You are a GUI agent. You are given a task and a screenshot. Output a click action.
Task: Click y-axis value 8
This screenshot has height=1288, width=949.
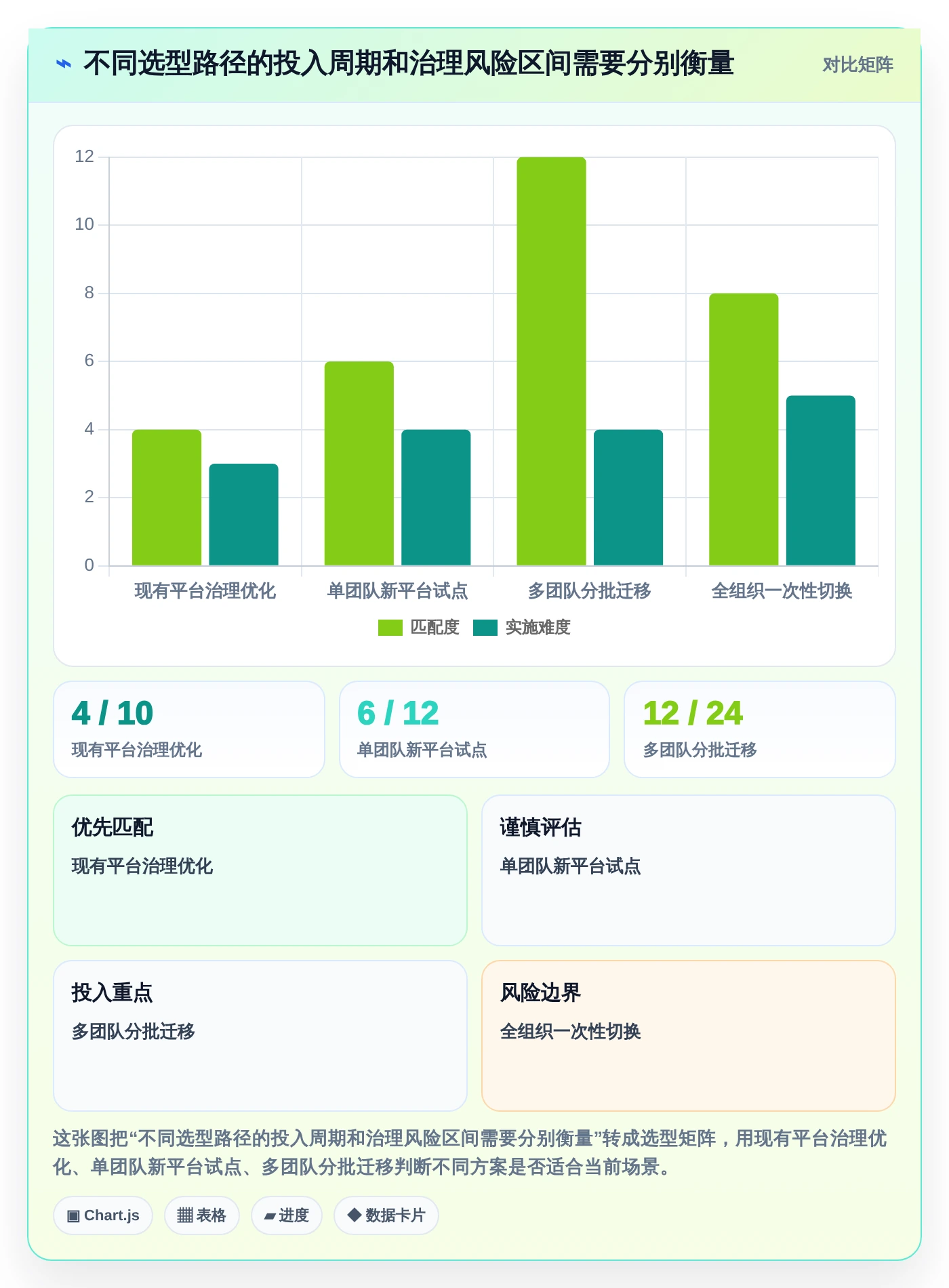(x=89, y=293)
